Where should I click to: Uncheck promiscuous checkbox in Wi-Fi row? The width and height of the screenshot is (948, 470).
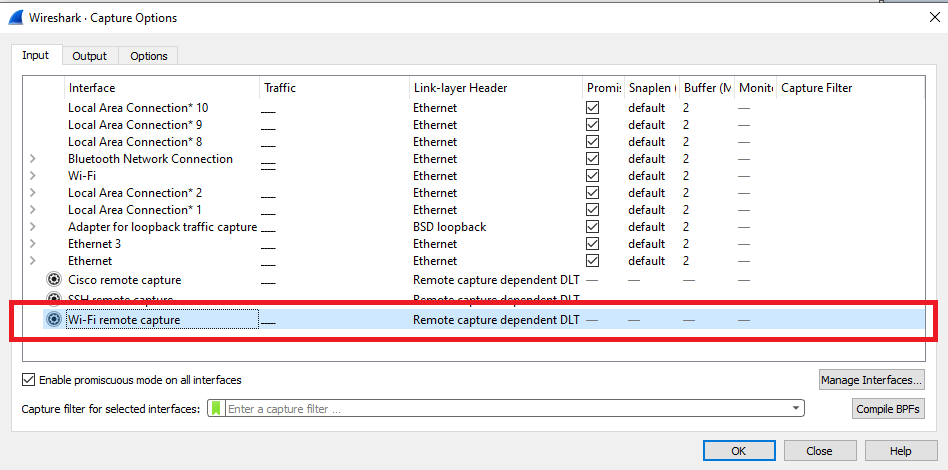[592, 175]
